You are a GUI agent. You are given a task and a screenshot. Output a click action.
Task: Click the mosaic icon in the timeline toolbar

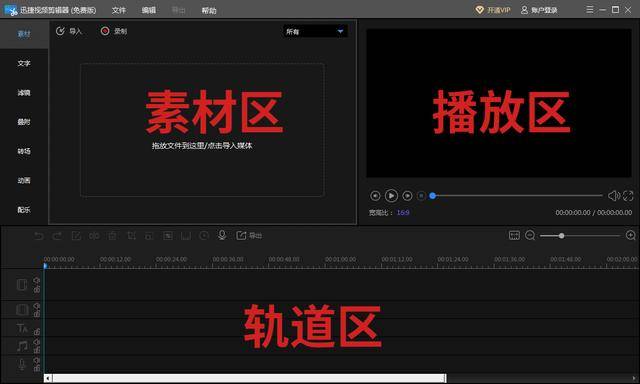point(168,236)
